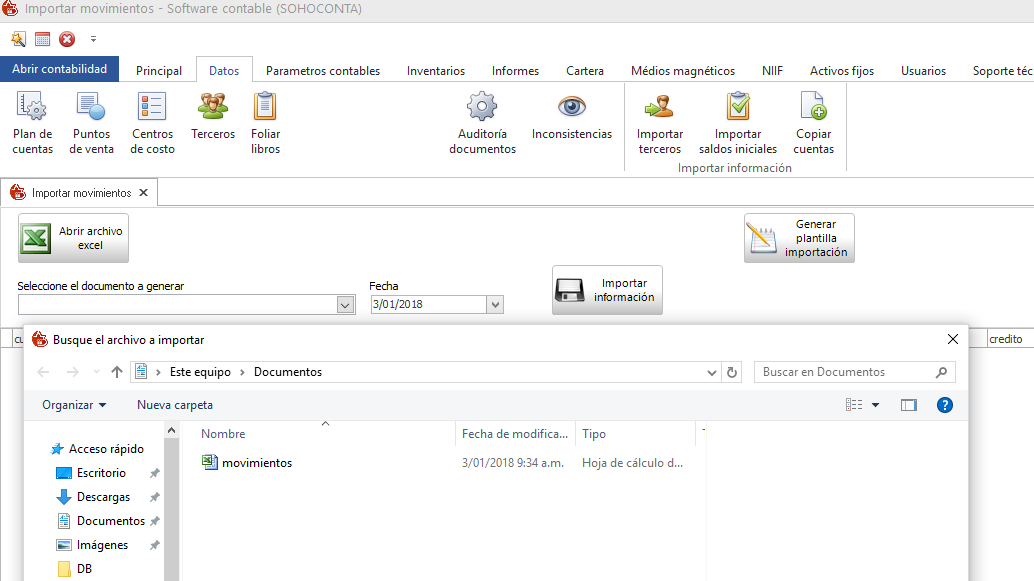Click the Buscar en Documentos search field
The width and height of the screenshot is (1034, 581).
(845, 372)
